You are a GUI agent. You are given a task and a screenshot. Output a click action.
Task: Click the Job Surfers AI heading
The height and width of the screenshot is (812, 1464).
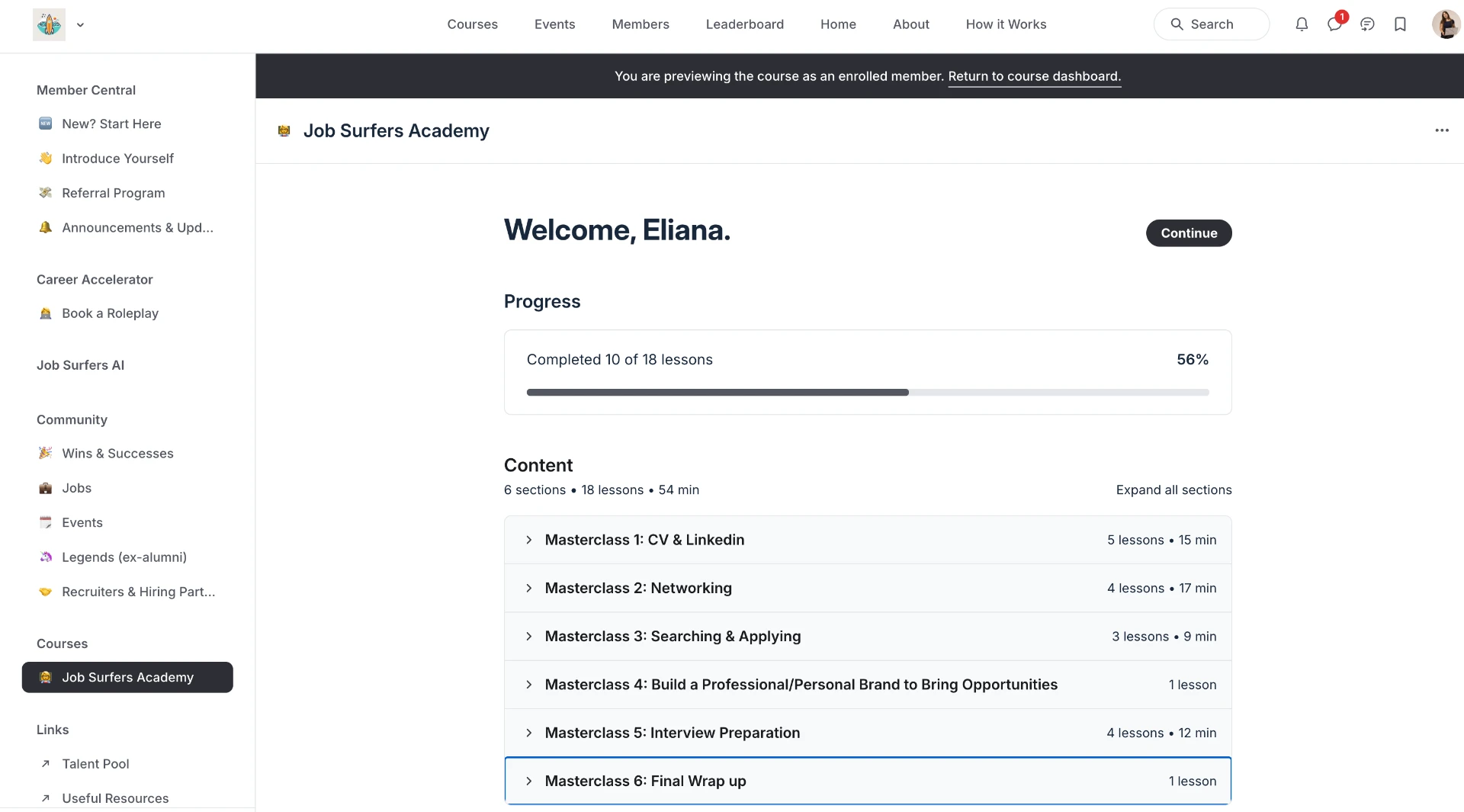[80, 365]
